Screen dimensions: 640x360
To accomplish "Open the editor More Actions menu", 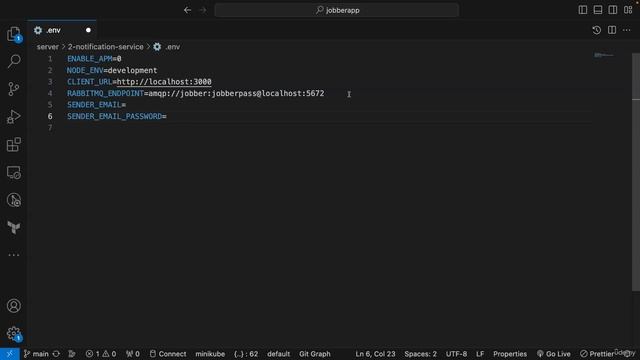I will pyautogui.click(x=627, y=30).
